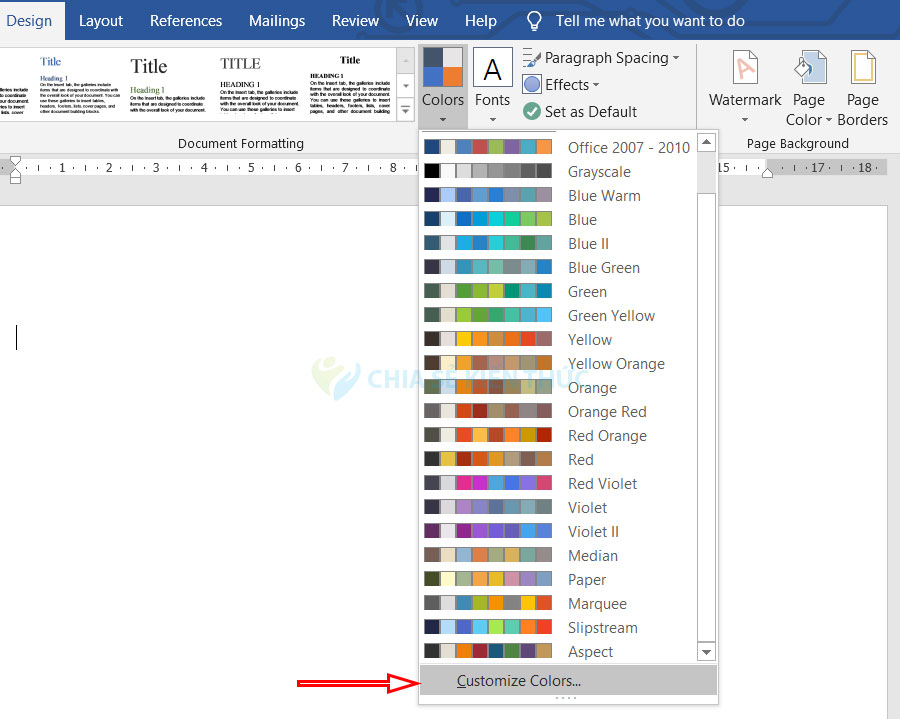The image size is (900, 719).
Task: Click the Paragraph Spacing icon
Action: pyautogui.click(x=532, y=58)
